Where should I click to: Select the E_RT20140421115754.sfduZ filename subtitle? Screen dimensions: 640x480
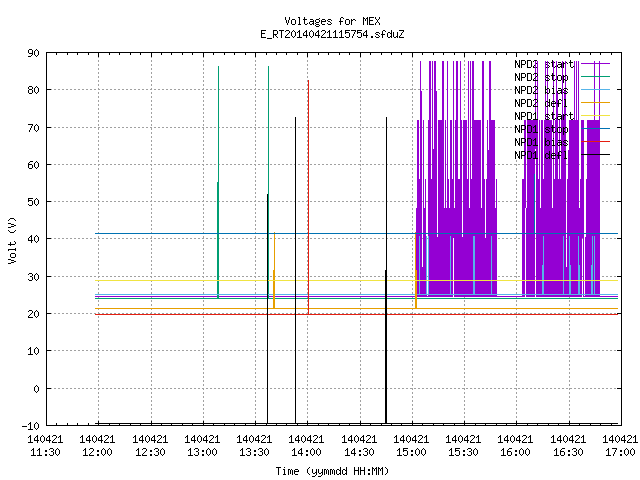pyautogui.click(x=332, y=34)
